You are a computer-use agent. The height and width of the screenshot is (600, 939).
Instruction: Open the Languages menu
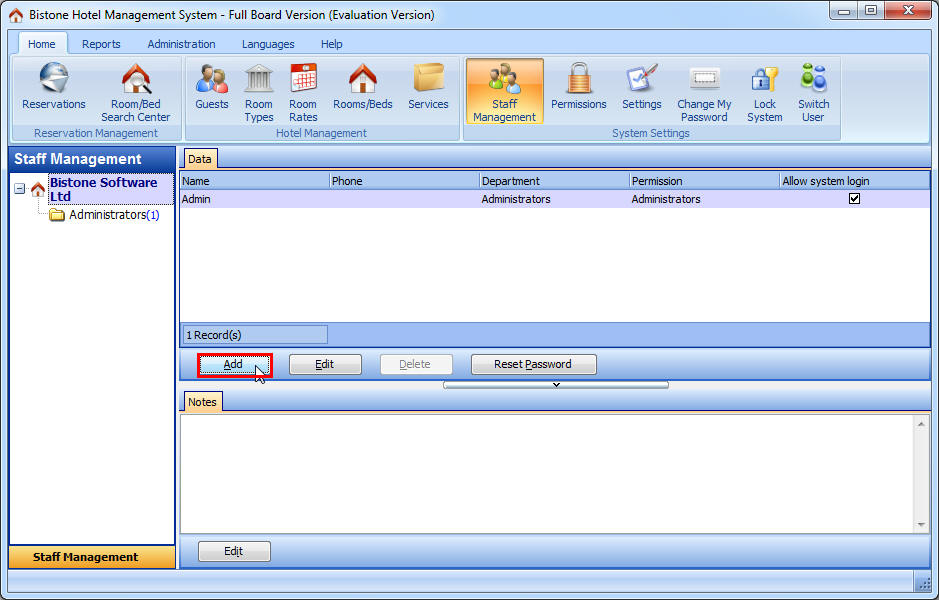coord(267,44)
